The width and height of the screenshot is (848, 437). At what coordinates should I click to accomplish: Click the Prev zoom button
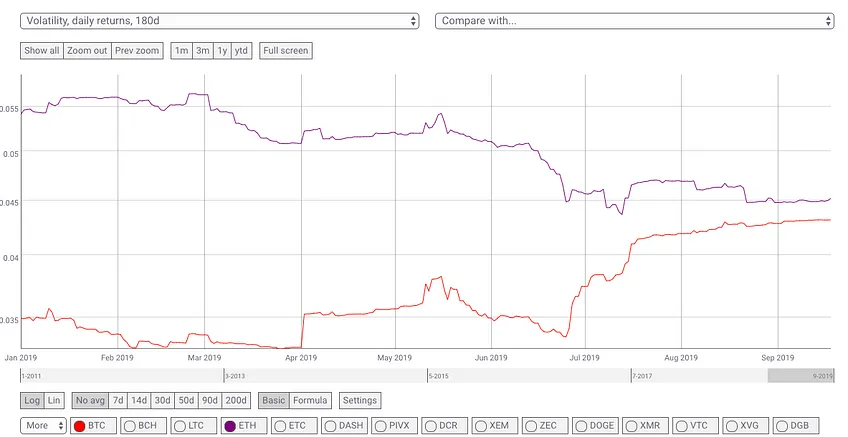[x=137, y=51]
